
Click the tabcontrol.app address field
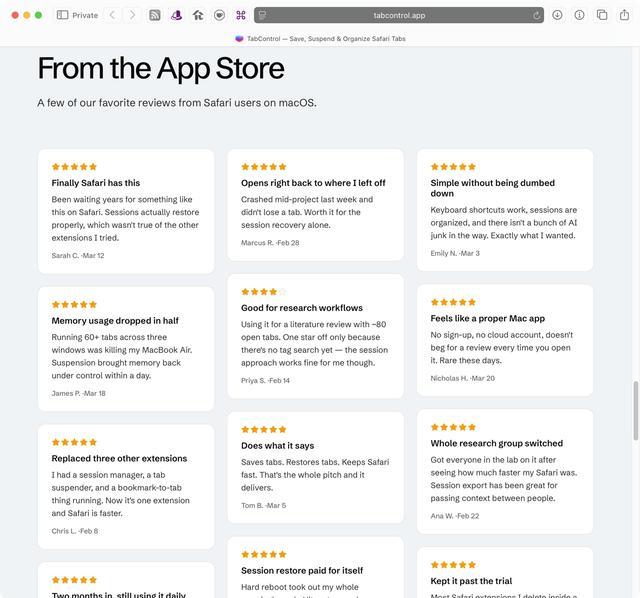point(399,15)
